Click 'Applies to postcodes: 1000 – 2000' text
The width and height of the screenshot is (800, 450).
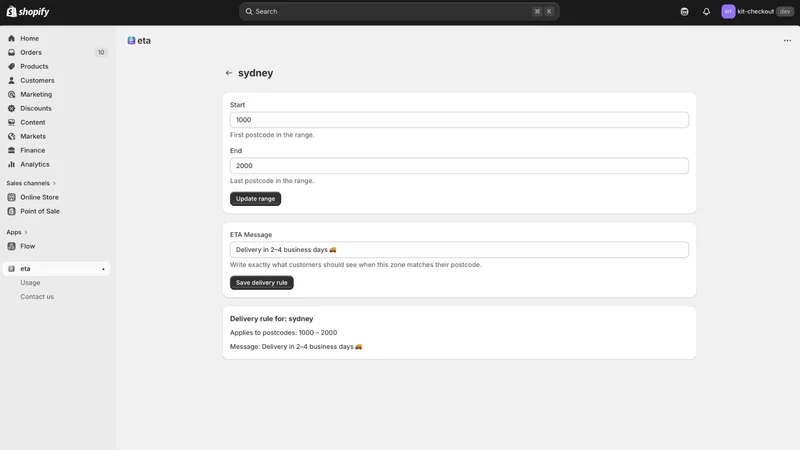click(x=284, y=333)
